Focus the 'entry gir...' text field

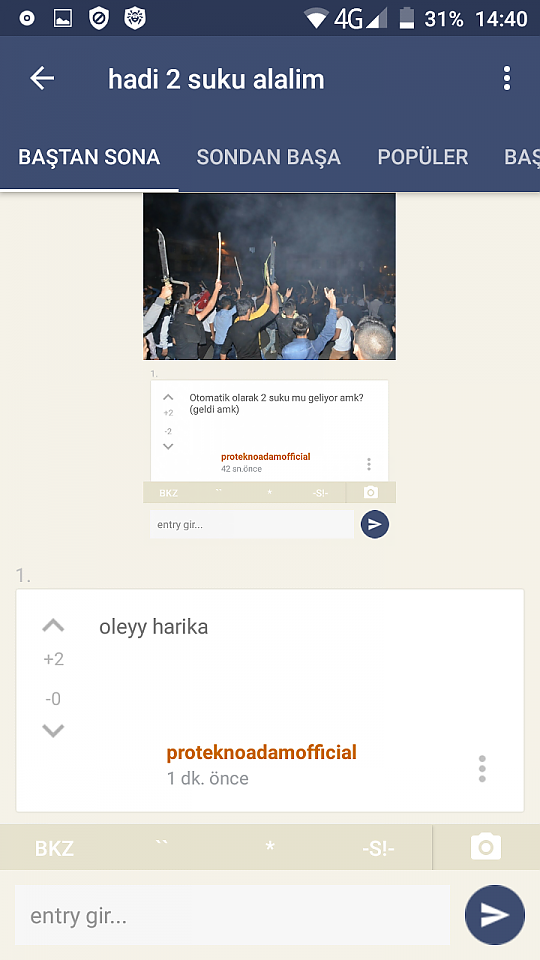click(x=233, y=915)
